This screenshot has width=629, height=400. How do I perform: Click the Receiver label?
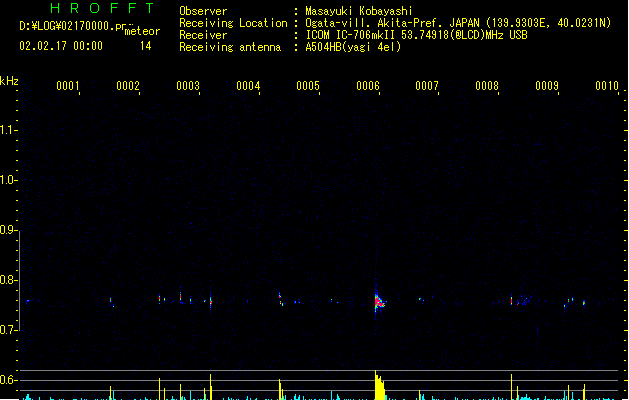tap(203, 35)
